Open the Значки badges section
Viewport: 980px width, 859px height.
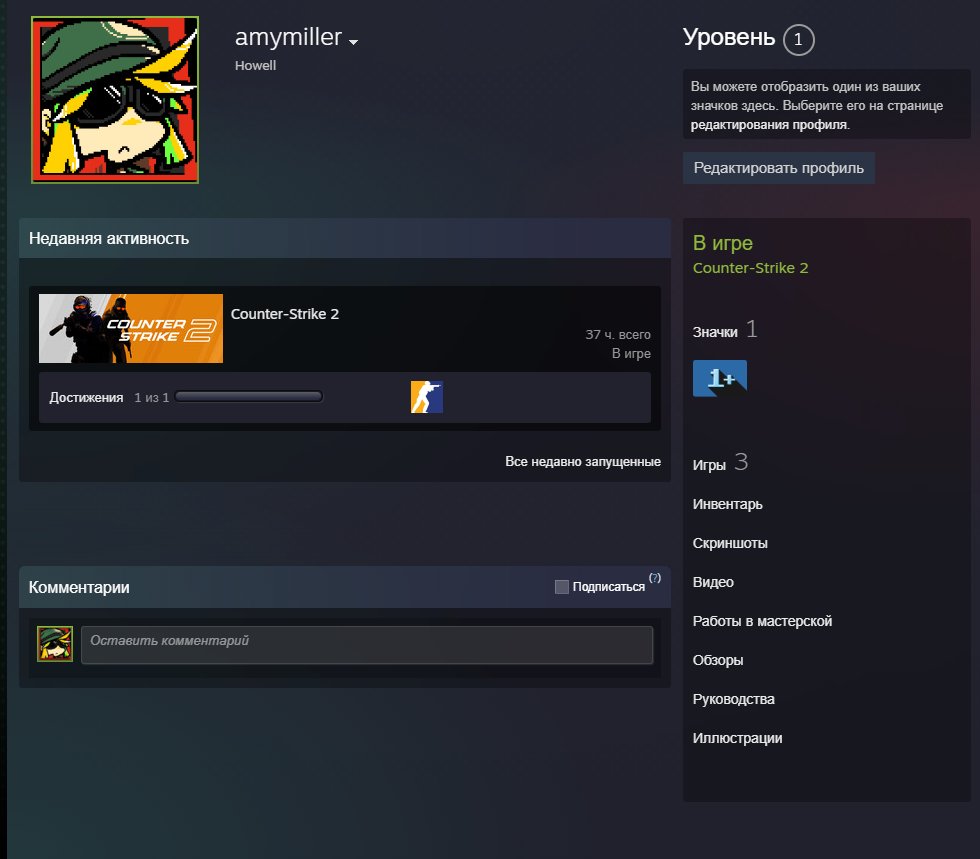tap(715, 332)
